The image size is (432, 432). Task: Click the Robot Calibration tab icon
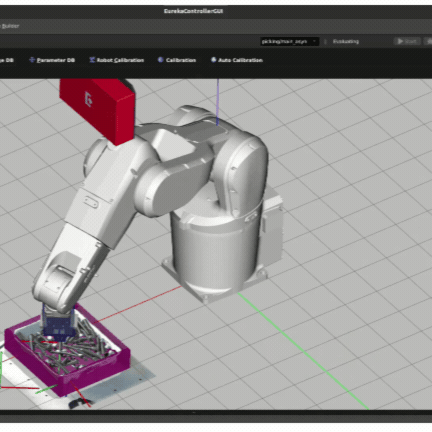coord(92,60)
